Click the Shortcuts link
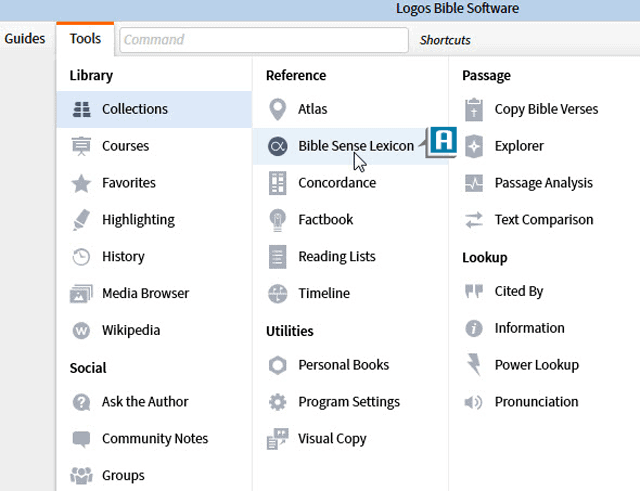Screen dimensions: 640x491 [x=445, y=40]
